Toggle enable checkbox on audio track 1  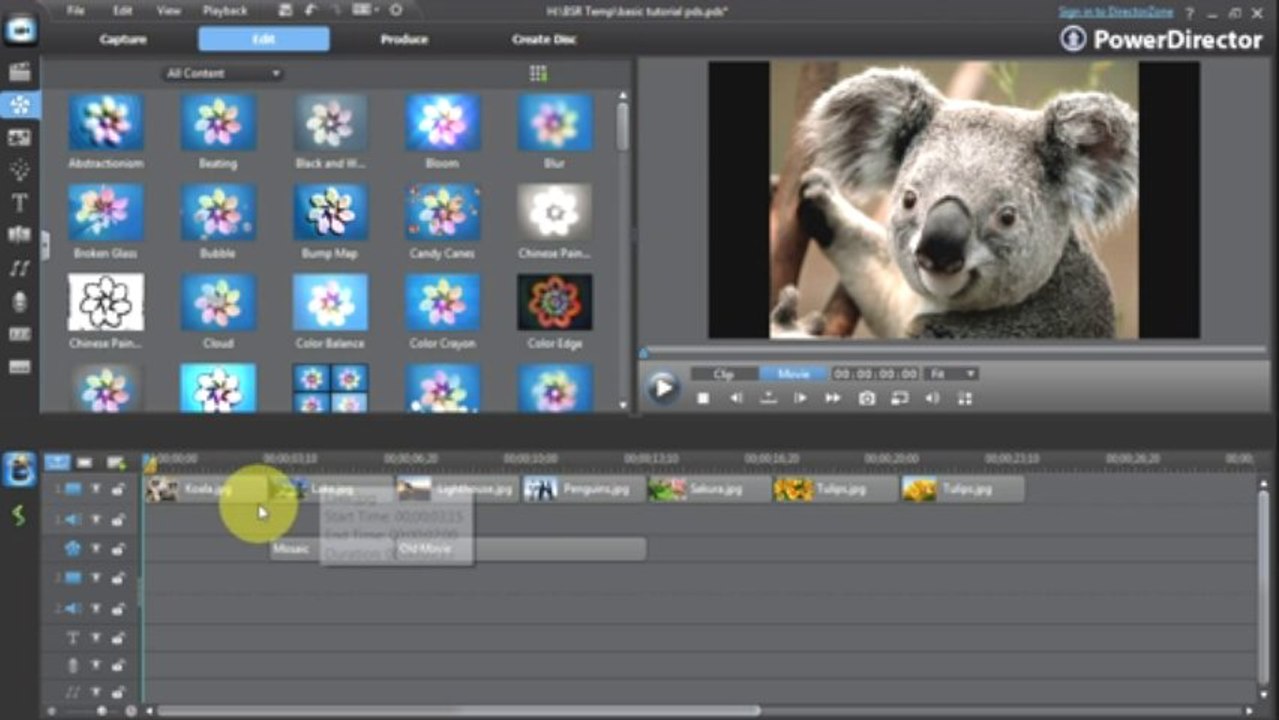[96, 519]
